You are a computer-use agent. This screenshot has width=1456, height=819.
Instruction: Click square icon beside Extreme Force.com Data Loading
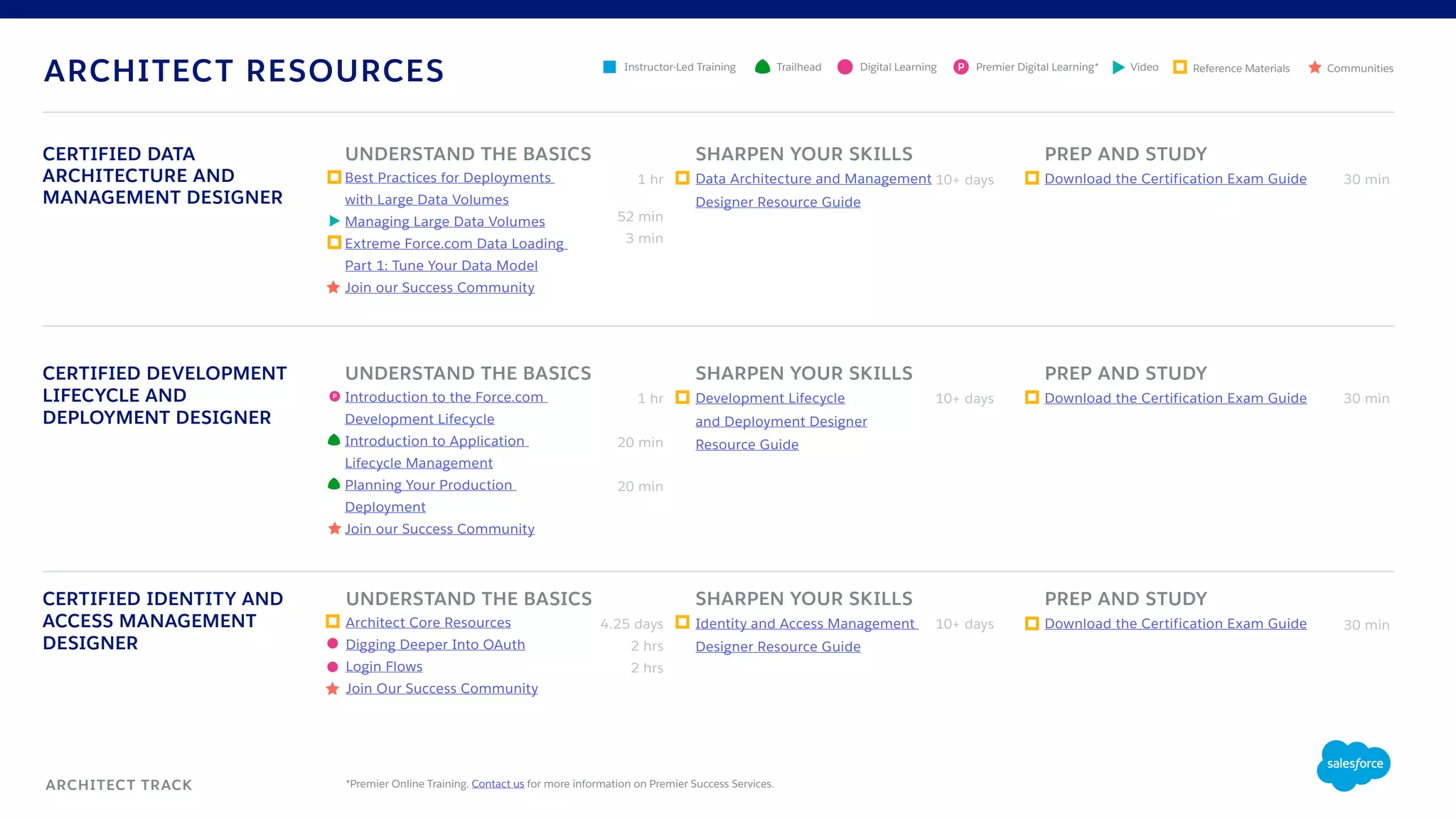tap(334, 242)
